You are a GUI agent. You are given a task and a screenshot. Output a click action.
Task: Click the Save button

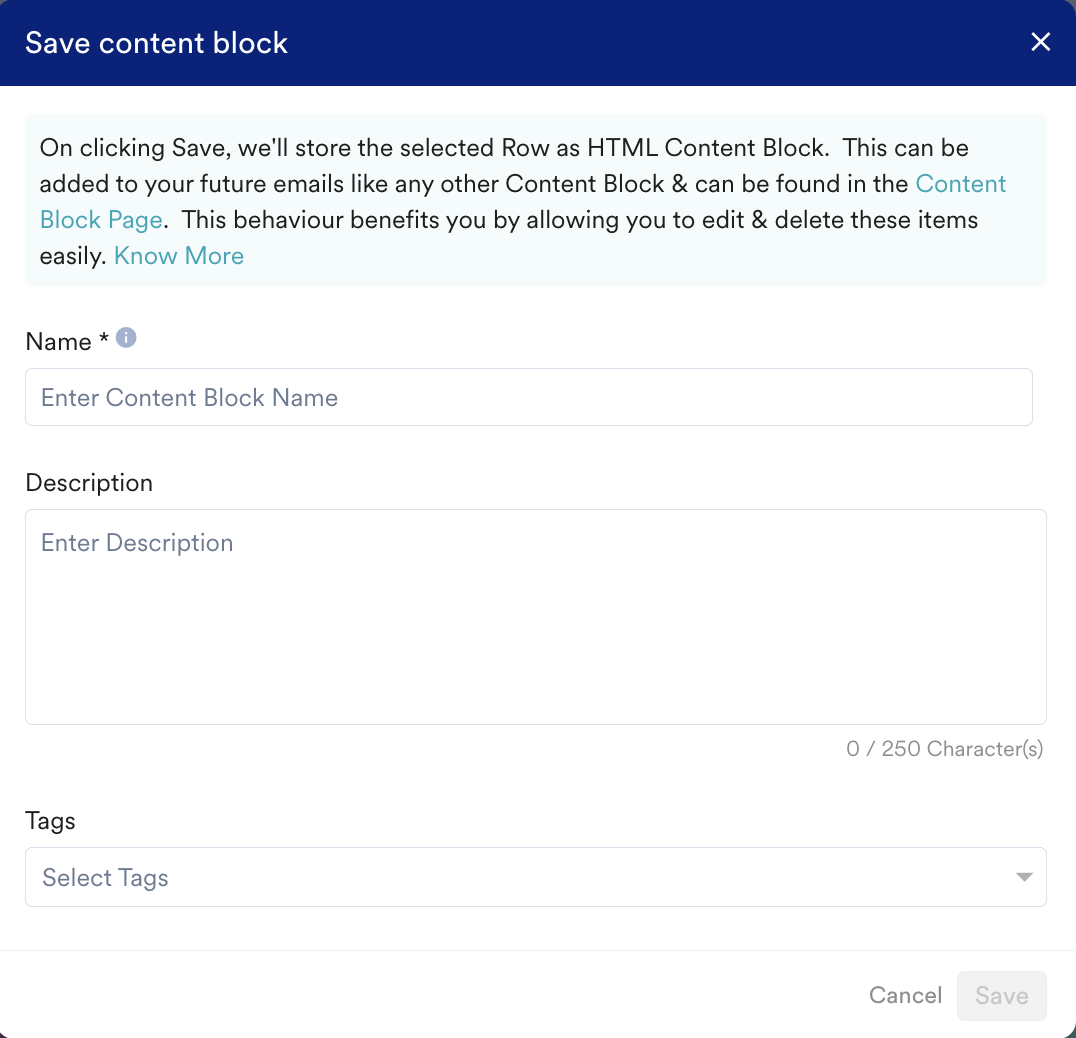pyautogui.click(x=1001, y=995)
